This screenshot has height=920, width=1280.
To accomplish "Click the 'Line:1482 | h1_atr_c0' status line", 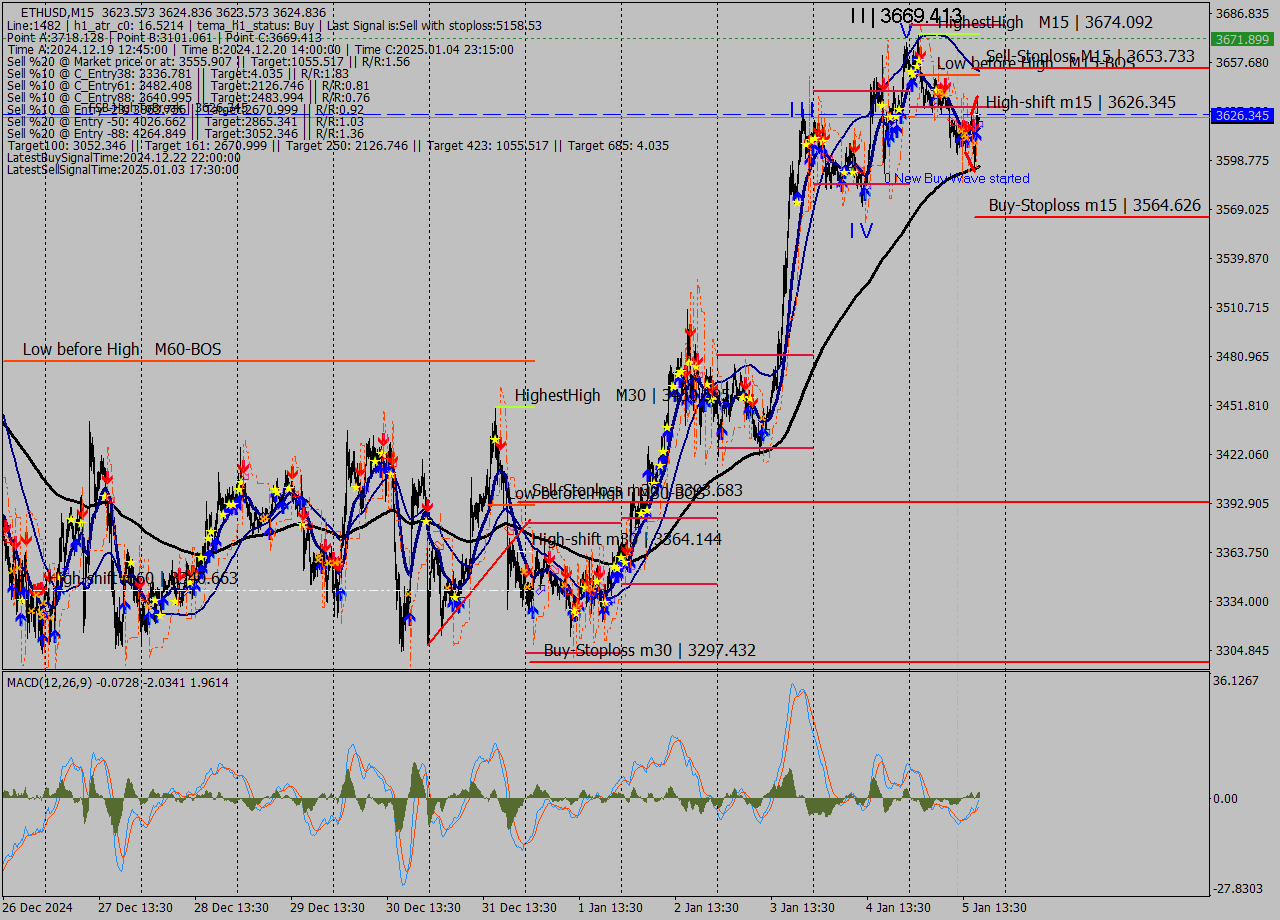I will click(x=275, y=25).
